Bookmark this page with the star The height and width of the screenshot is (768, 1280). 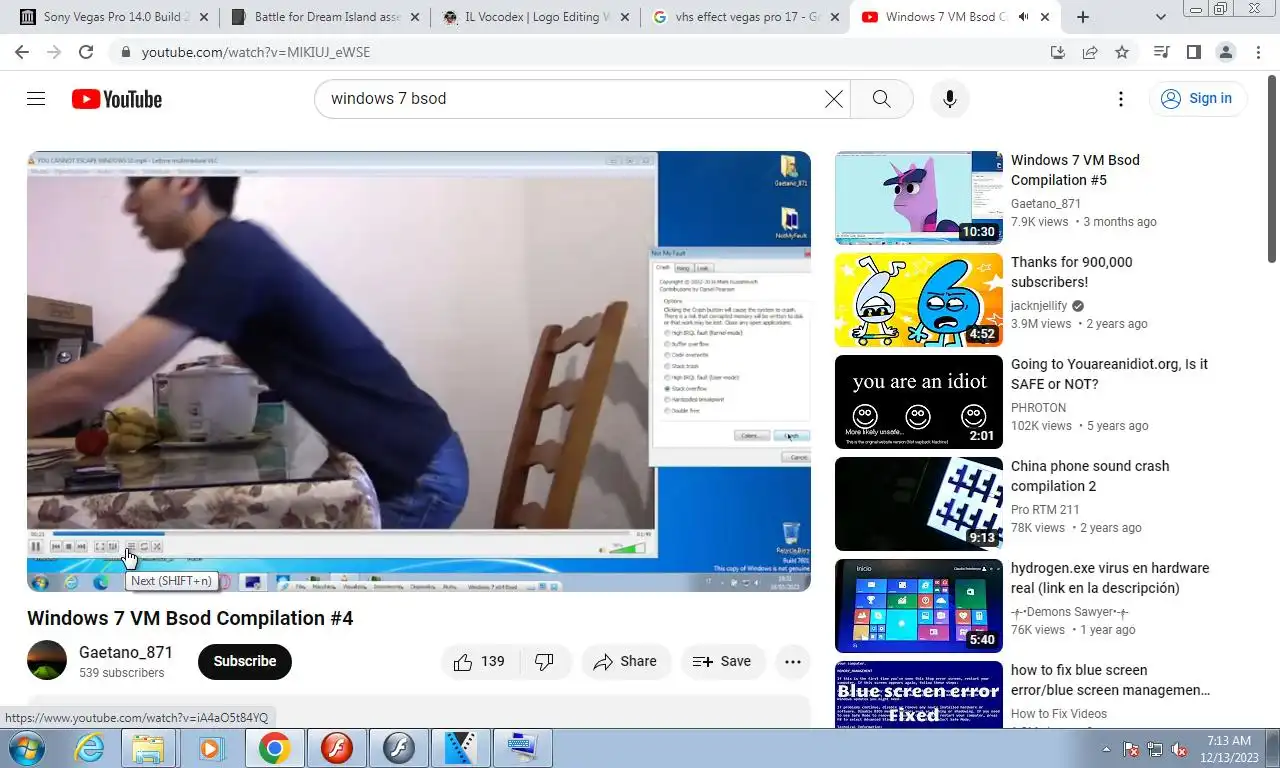1122,52
